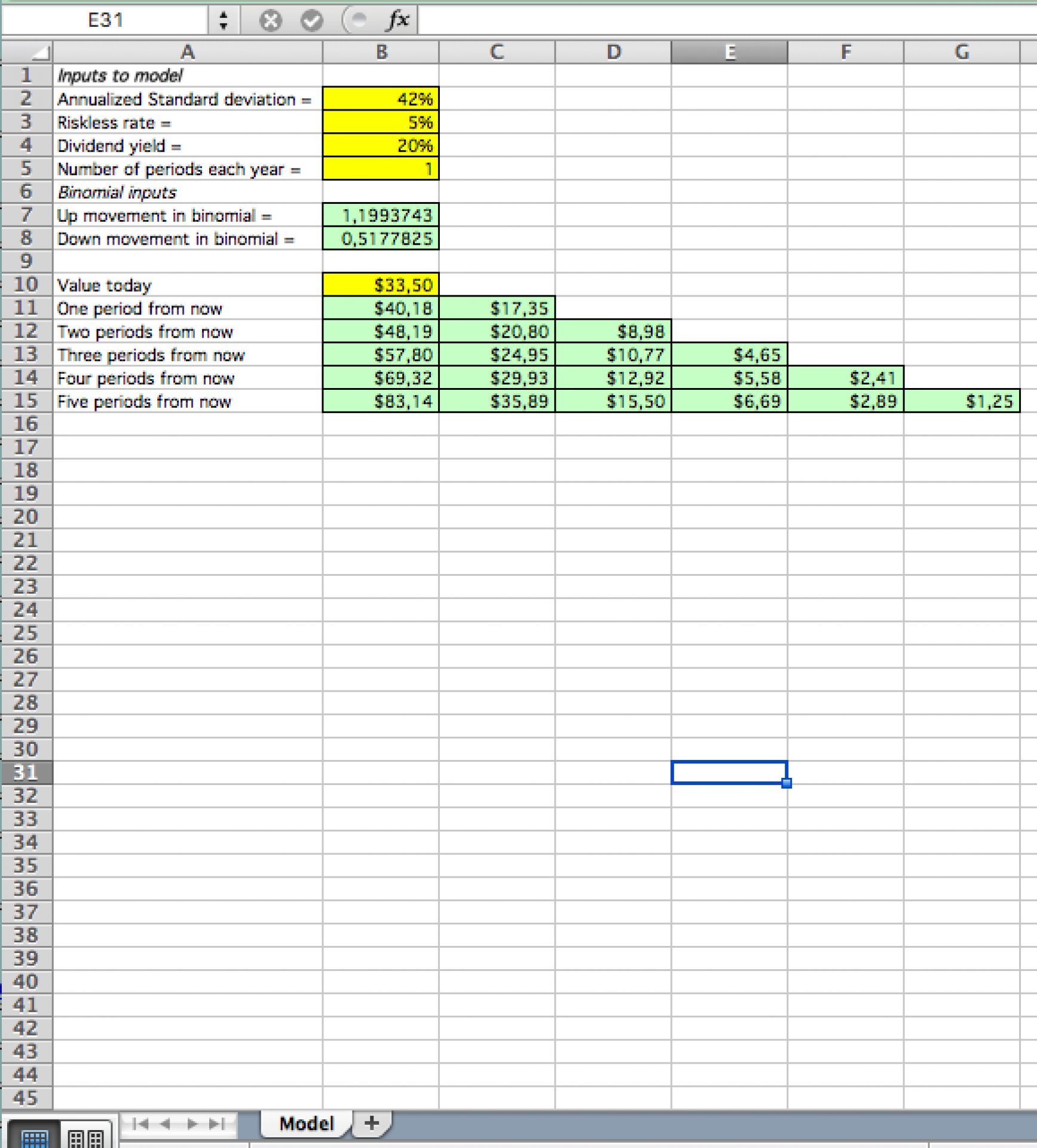The image size is (1037, 1148).
Task: Click the $20,80 cell
Action: (497, 331)
